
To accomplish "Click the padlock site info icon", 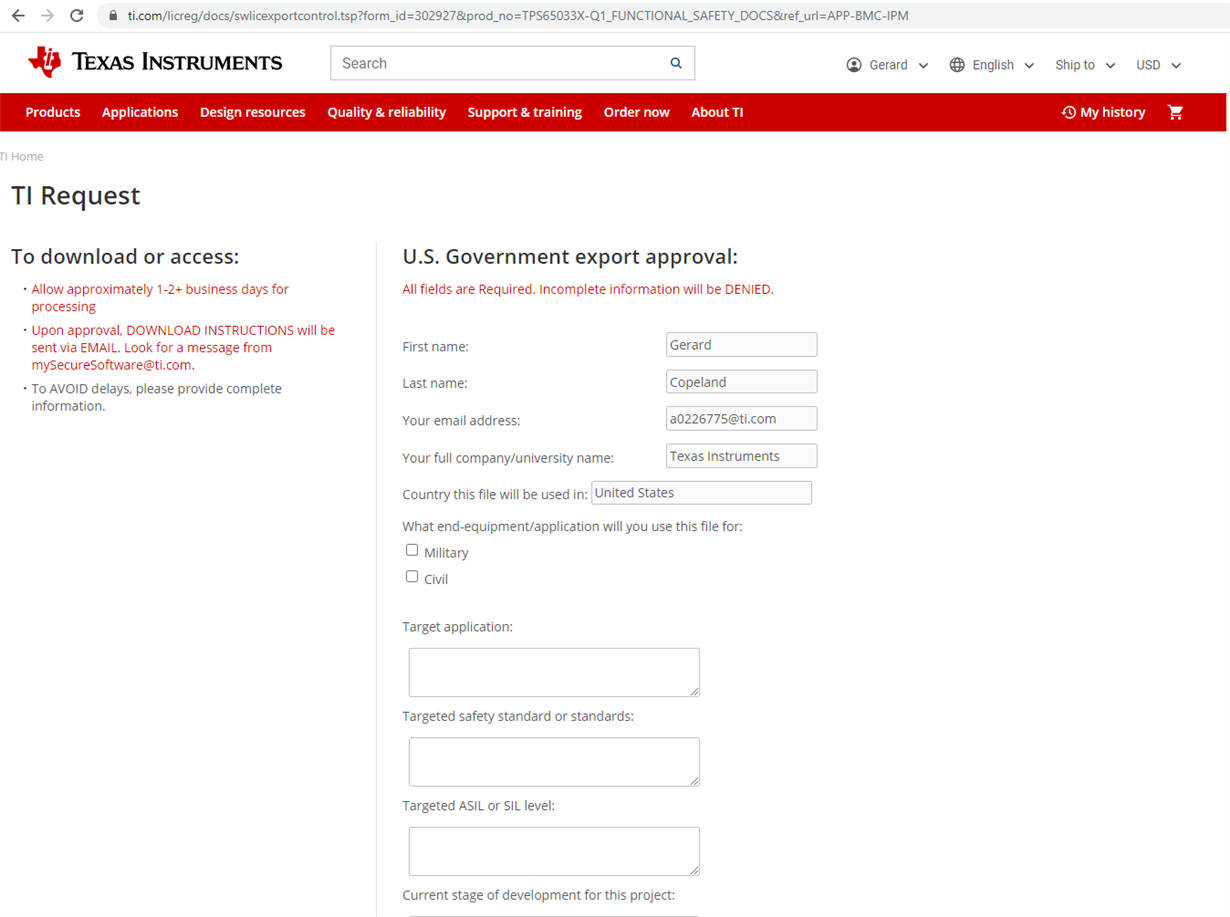I will [112, 16].
